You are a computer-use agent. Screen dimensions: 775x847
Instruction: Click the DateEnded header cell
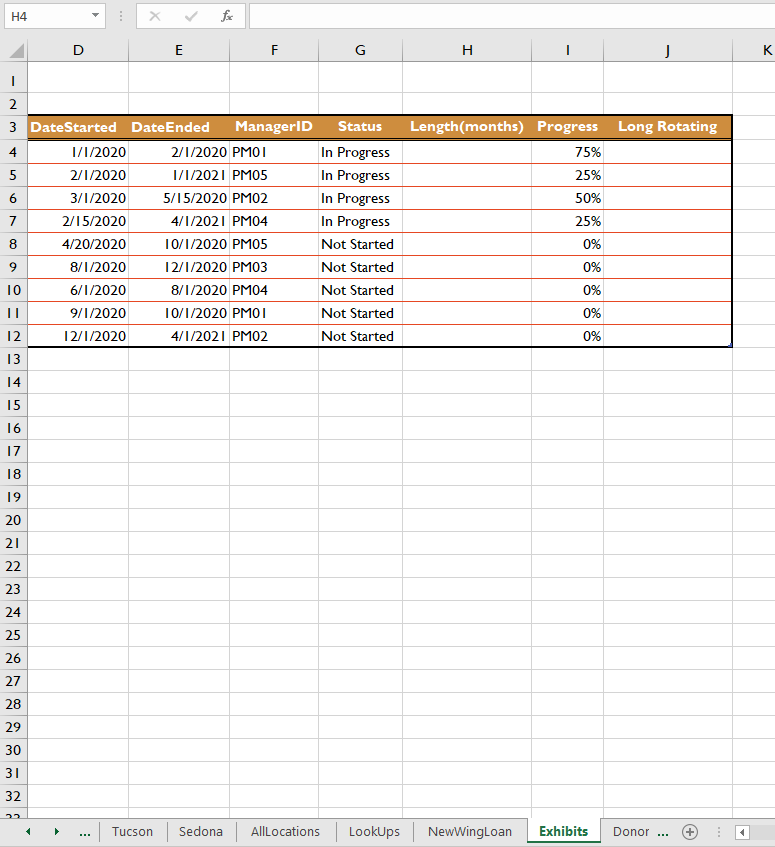[179, 127]
